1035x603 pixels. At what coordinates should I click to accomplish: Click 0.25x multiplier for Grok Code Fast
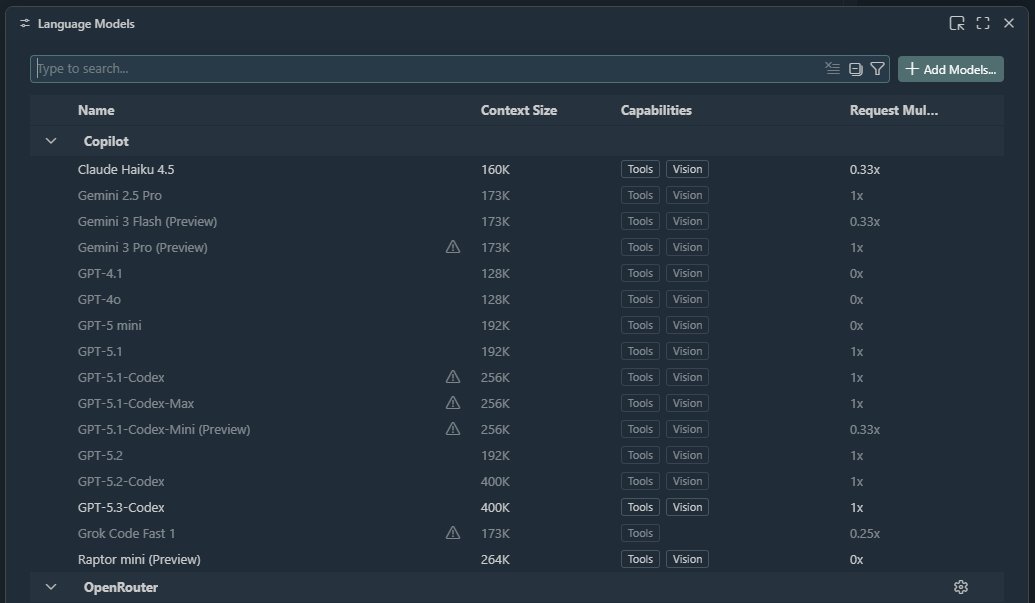click(x=865, y=533)
